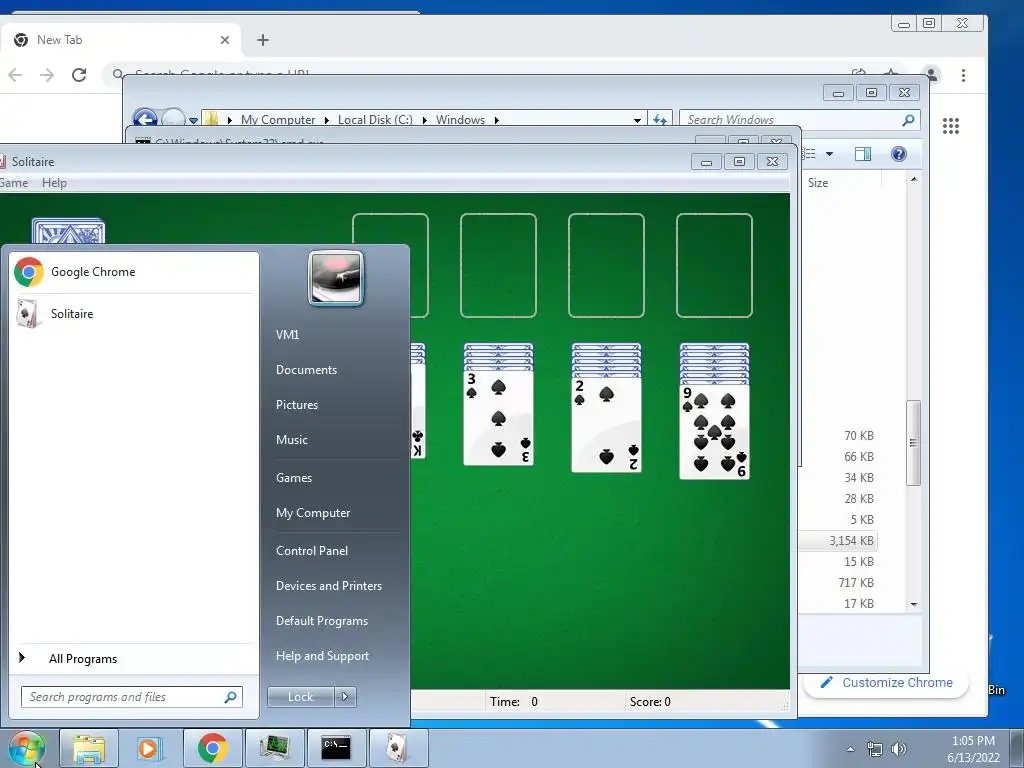Switch to Command Prompt taskbar icon
Screen dimensions: 1024x768
tap(336, 748)
